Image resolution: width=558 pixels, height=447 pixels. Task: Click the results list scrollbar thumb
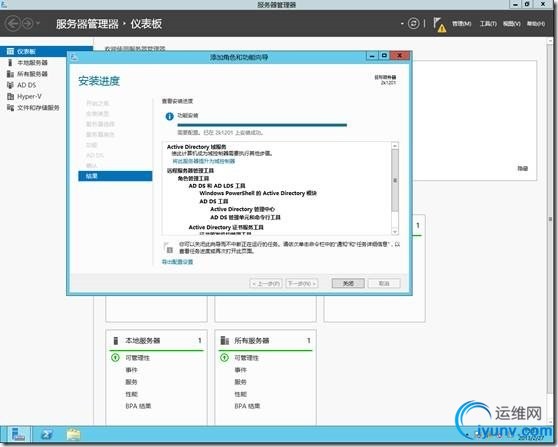pos(395,180)
